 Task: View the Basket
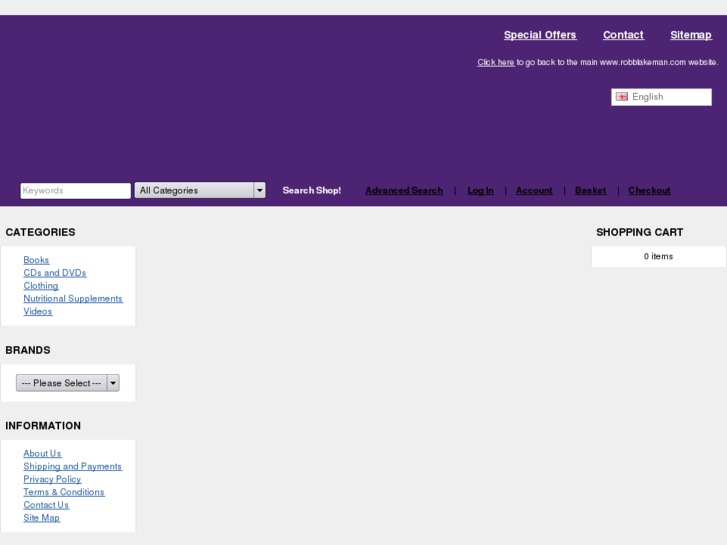coord(590,190)
